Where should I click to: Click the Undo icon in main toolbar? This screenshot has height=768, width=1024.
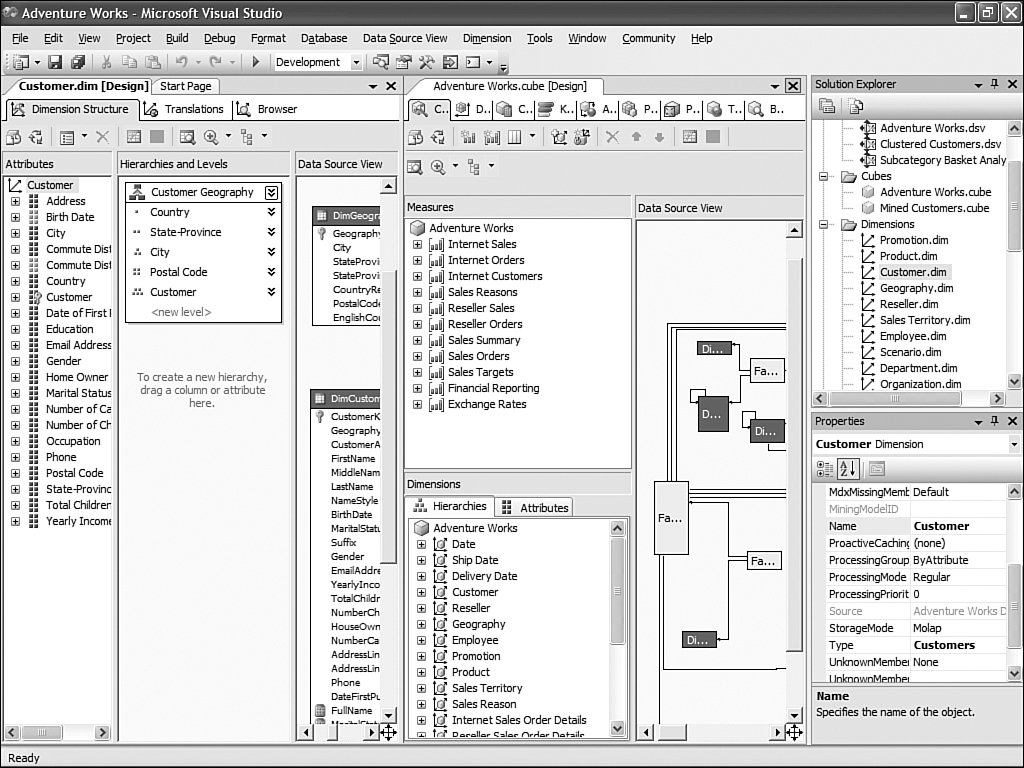(182, 62)
